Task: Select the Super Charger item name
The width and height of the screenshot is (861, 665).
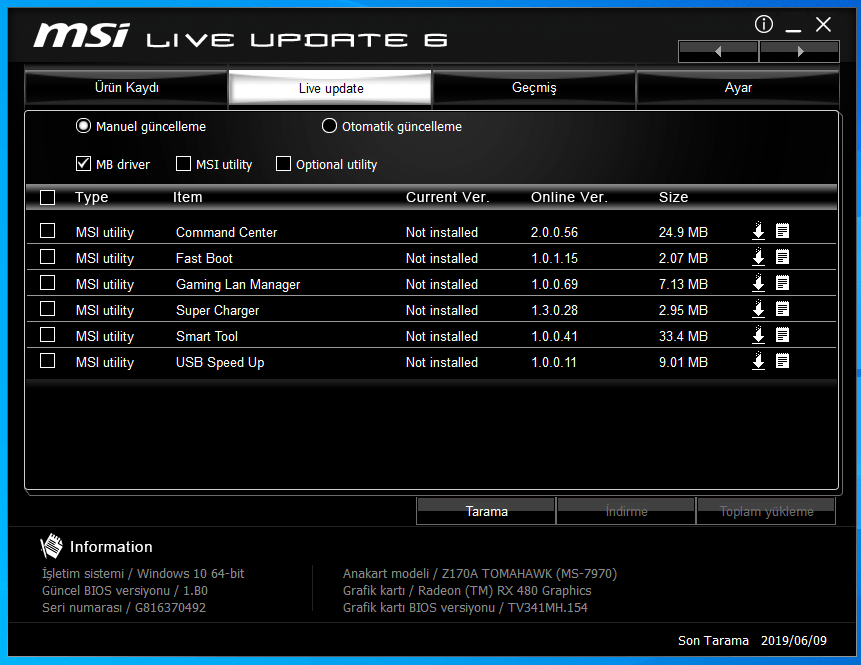Action: (x=217, y=310)
